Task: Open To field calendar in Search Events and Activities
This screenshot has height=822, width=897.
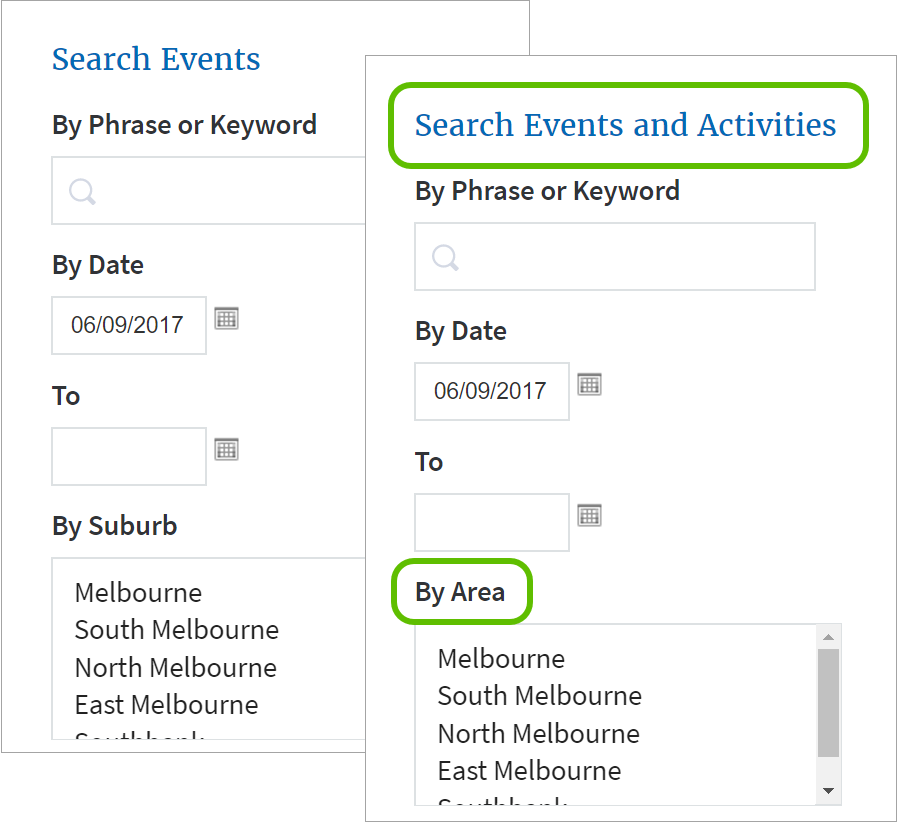Action: pyautogui.click(x=590, y=515)
